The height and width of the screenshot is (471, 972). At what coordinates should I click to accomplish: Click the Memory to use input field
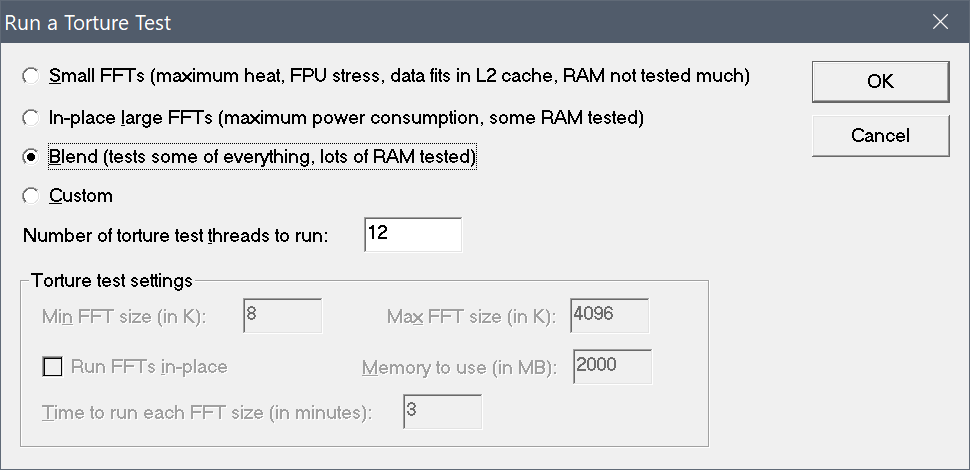click(612, 366)
